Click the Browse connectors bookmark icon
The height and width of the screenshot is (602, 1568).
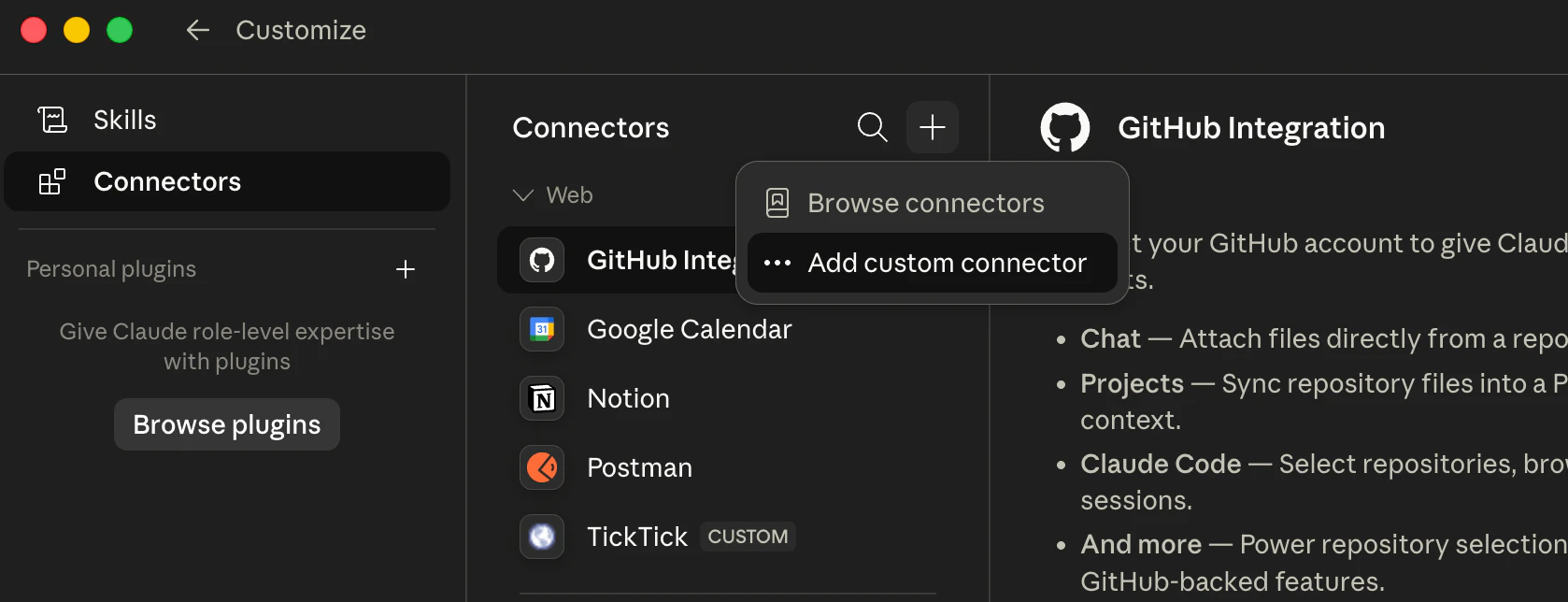click(x=777, y=203)
